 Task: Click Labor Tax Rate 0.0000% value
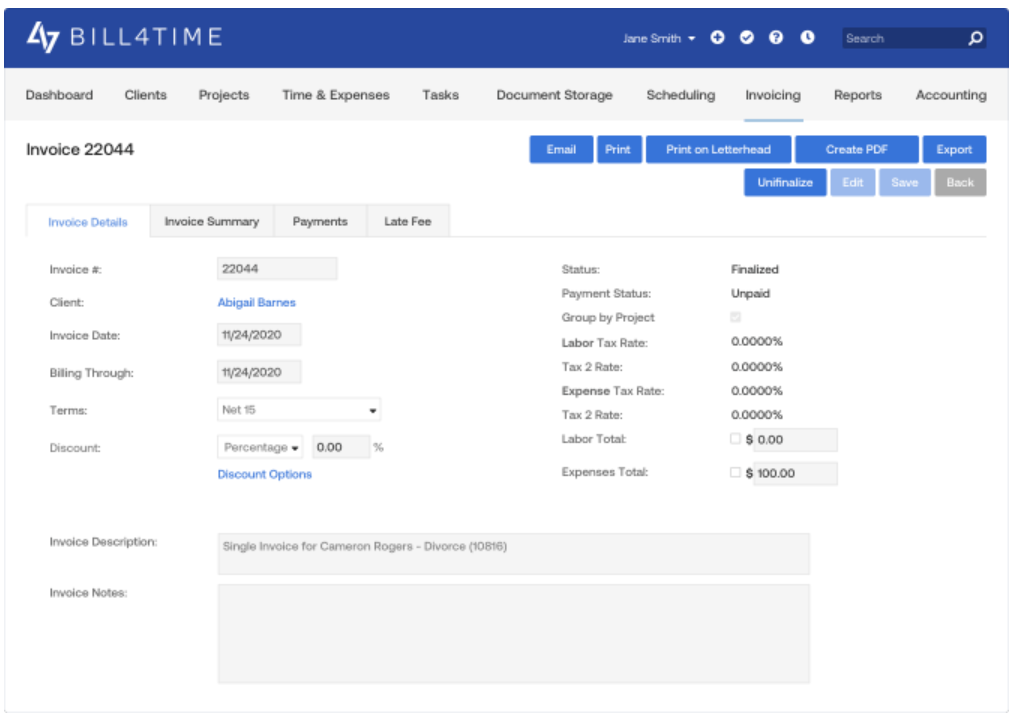757,341
